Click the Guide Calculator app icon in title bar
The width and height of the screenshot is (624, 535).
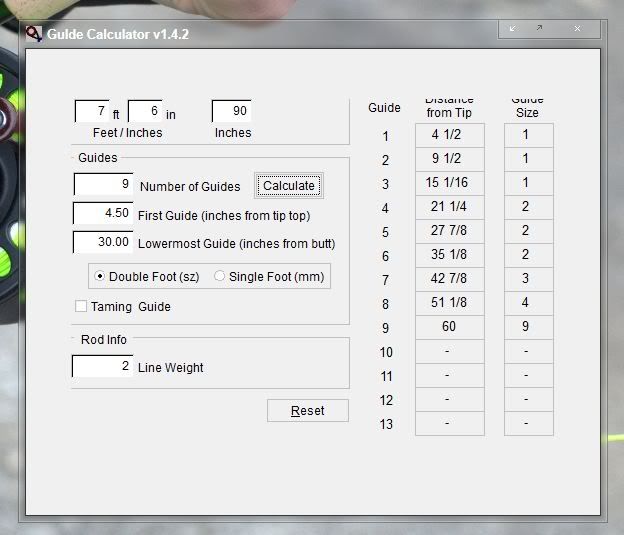34,34
